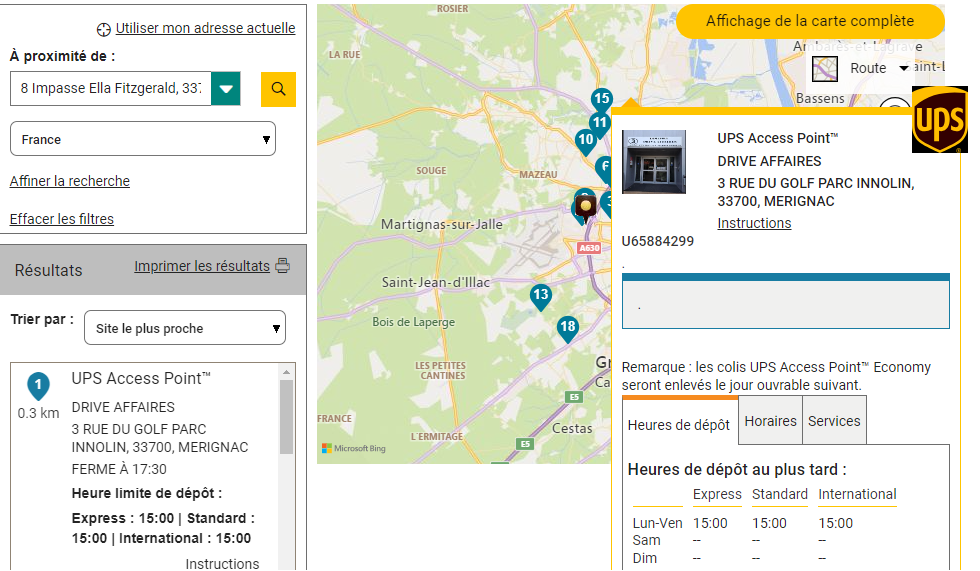The image size is (980, 571).
Task: Click map pin number 13
Action: click(x=541, y=296)
